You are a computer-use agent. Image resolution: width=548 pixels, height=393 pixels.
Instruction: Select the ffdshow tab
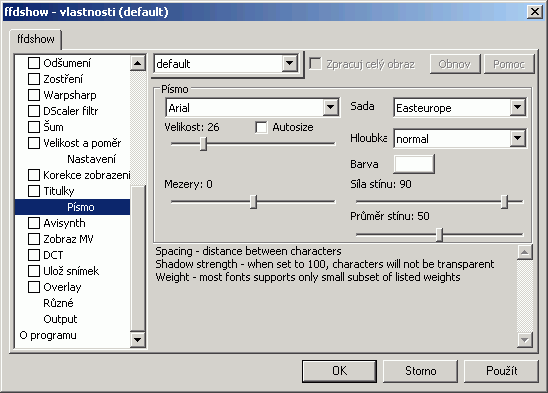tap(36, 39)
